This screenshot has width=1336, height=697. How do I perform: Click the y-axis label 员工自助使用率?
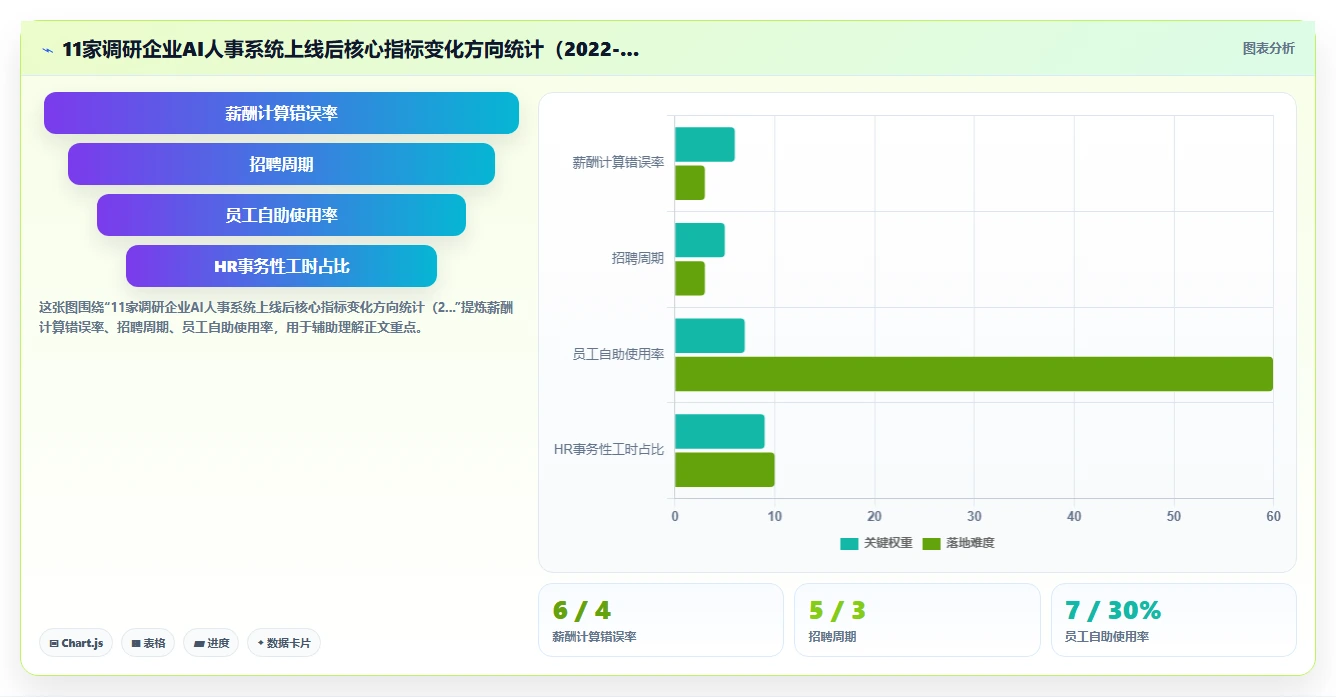(618, 354)
